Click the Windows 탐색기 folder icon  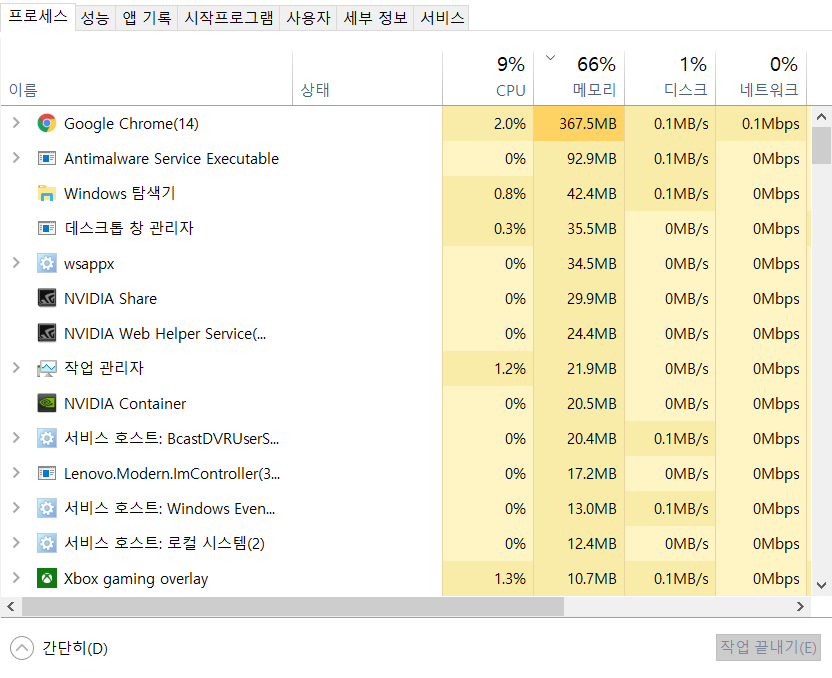(47, 193)
